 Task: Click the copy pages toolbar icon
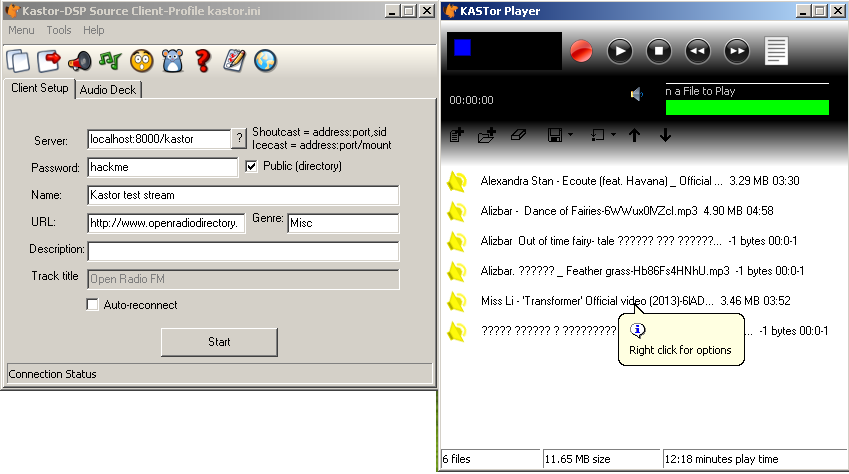click(x=18, y=61)
